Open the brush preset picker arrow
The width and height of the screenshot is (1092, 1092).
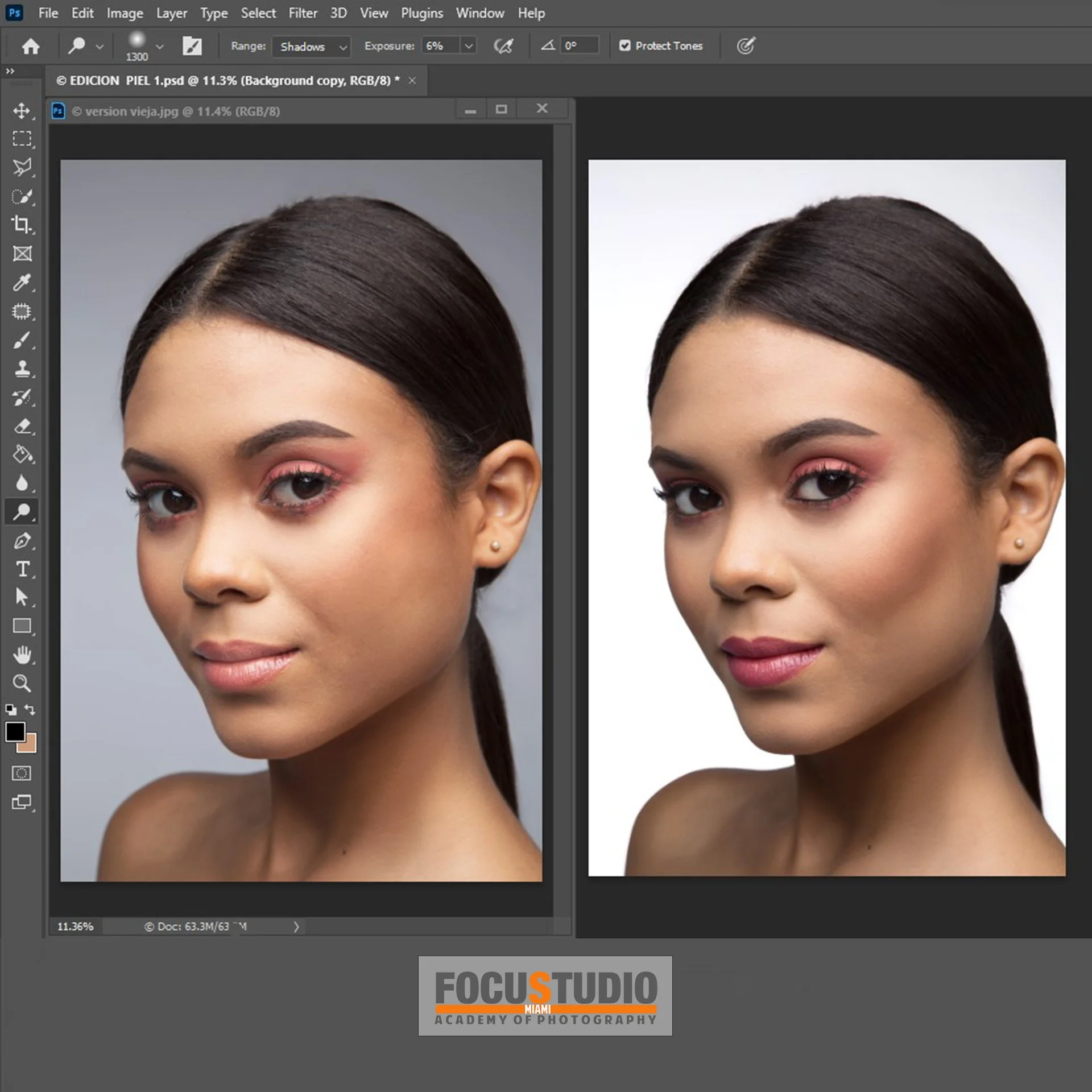pyautogui.click(x=160, y=47)
